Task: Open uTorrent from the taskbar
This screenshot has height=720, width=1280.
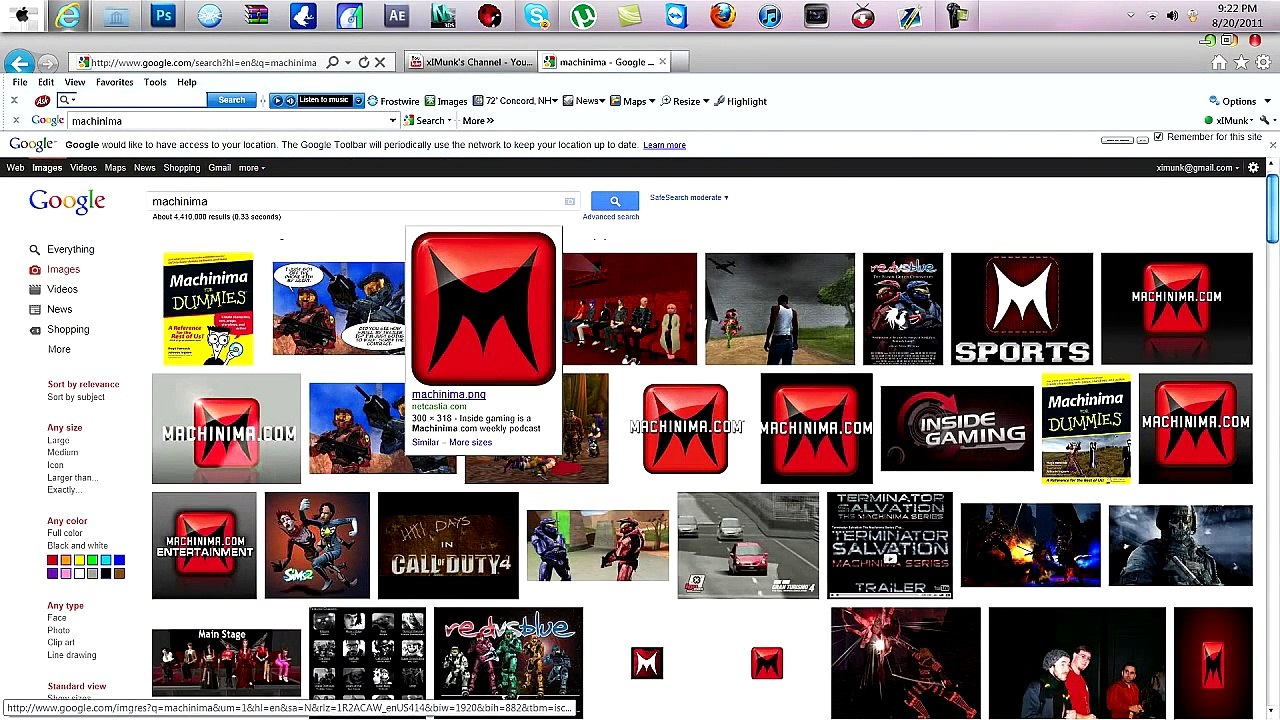Action: (x=583, y=16)
